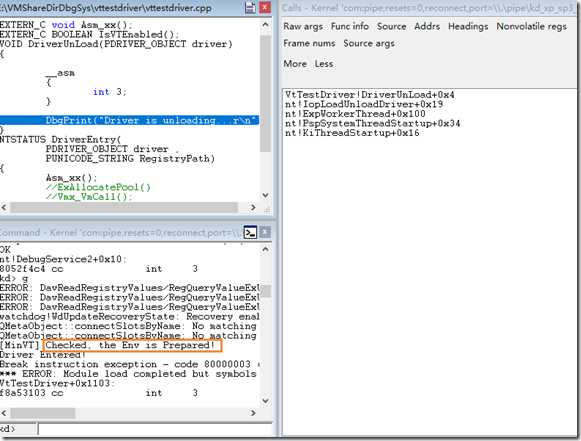Click Command window scroll left arrow
Viewport: 581px width, 441px height.
coord(4,413)
